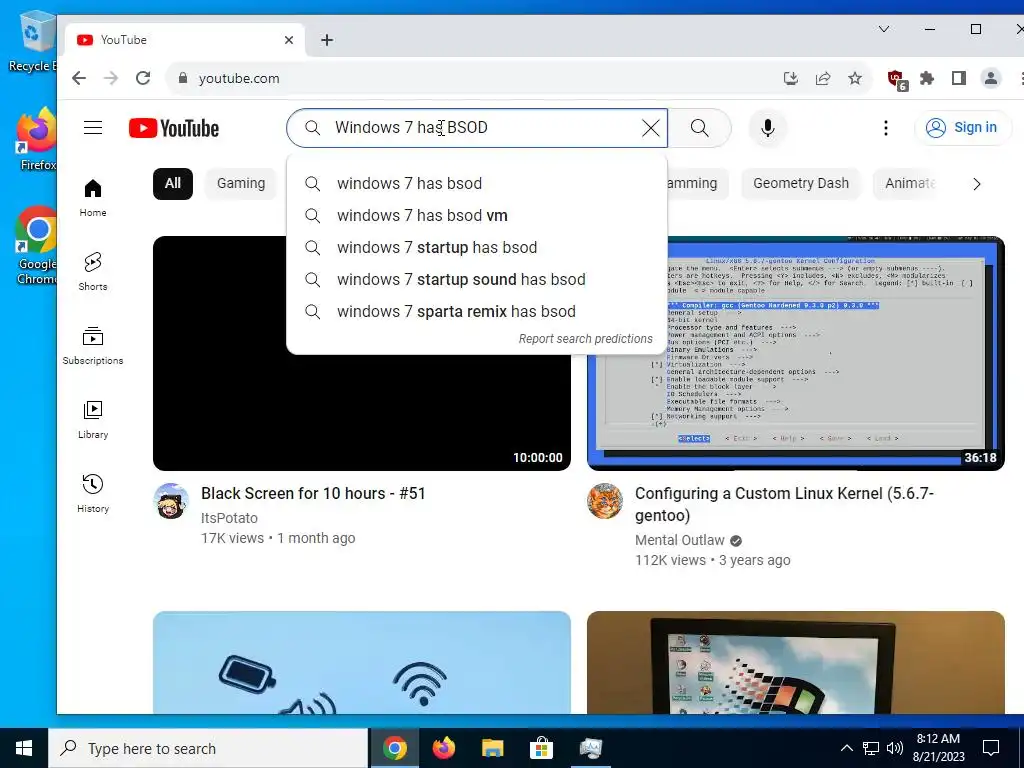Open Chrome tab search chevron

tap(884, 29)
